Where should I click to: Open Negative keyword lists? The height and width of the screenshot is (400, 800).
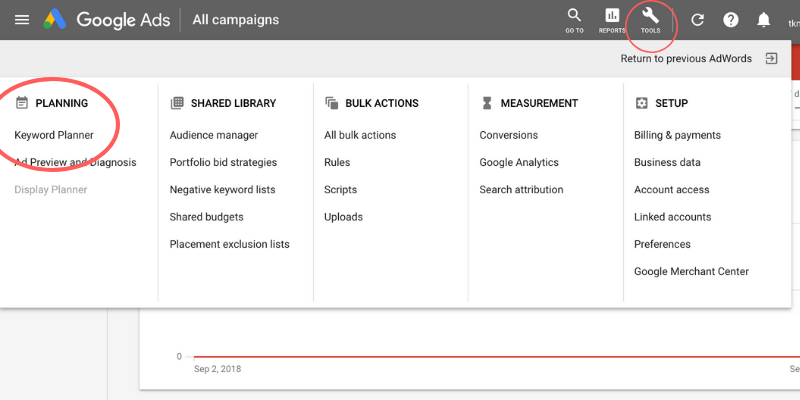click(222, 190)
